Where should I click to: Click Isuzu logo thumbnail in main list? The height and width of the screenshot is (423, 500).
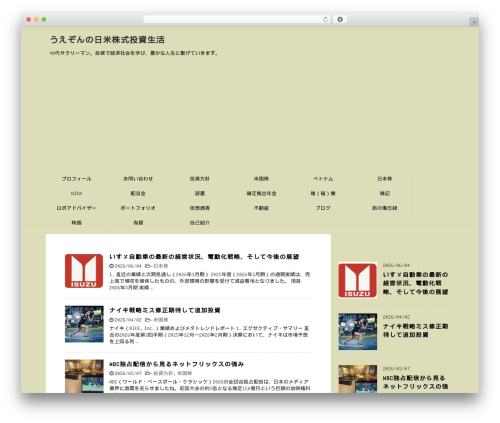point(84,271)
